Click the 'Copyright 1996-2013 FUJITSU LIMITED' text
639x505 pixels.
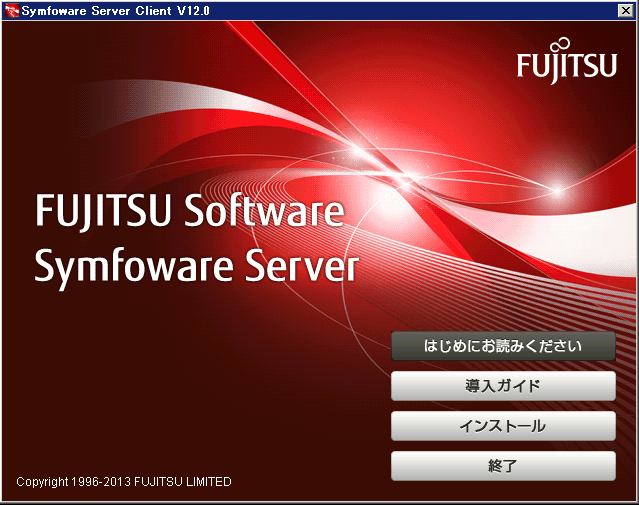(124, 482)
